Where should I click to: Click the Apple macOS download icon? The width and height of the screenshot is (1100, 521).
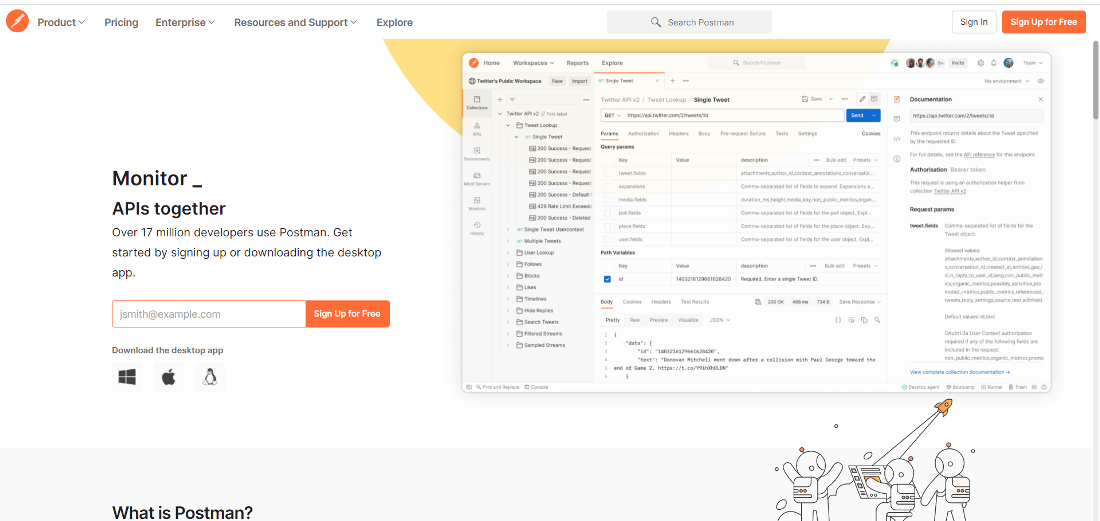coord(168,377)
